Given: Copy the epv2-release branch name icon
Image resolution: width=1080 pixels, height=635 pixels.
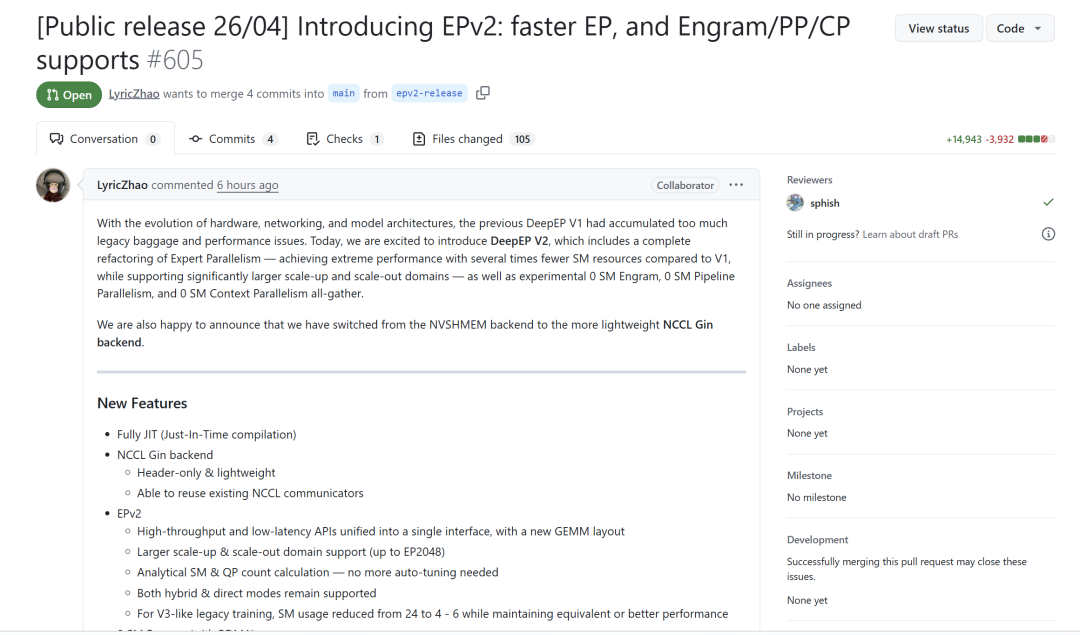Looking at the screenshot, I should 483,93.
